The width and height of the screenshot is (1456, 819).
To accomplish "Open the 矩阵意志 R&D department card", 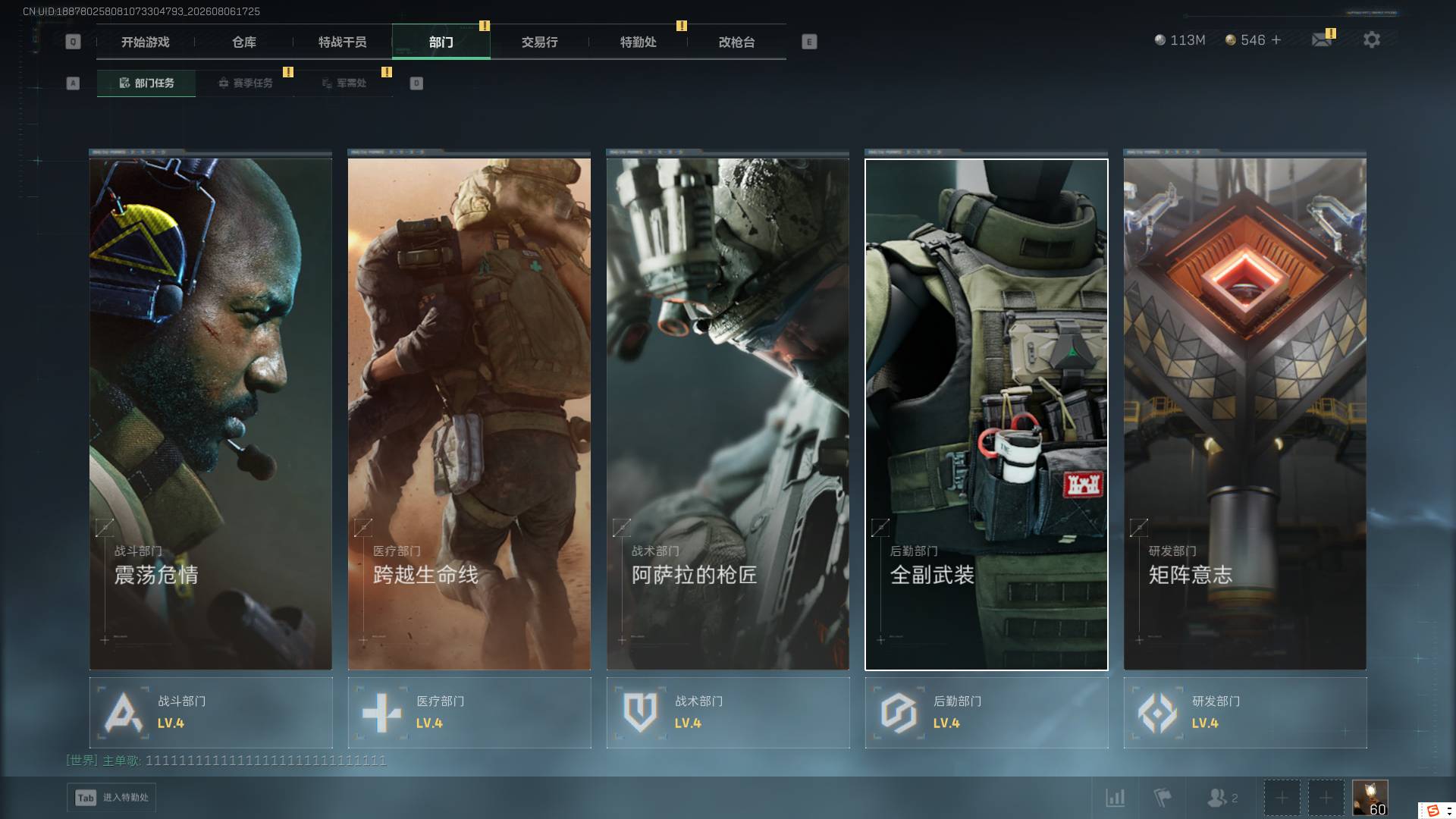I will coord(1245,414).
